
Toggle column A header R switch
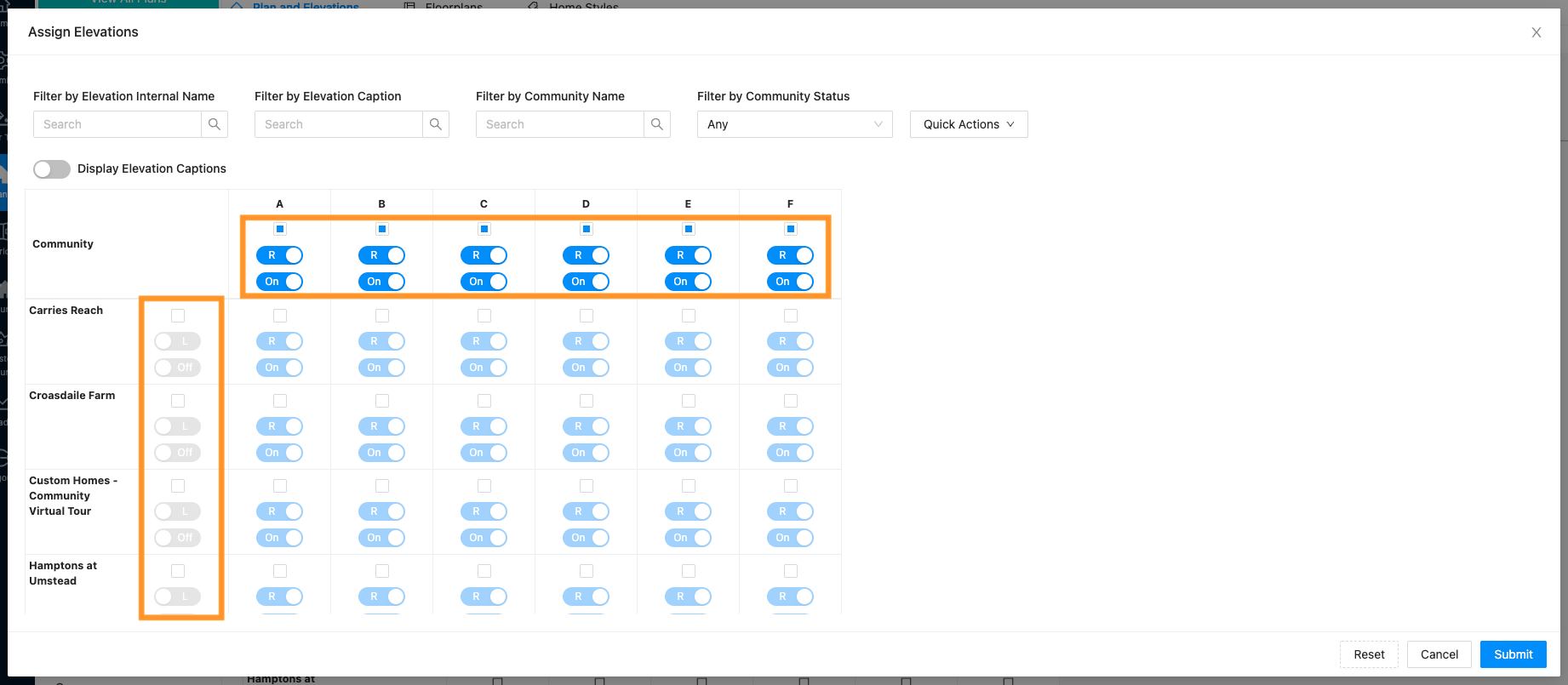tap(280, 255)
